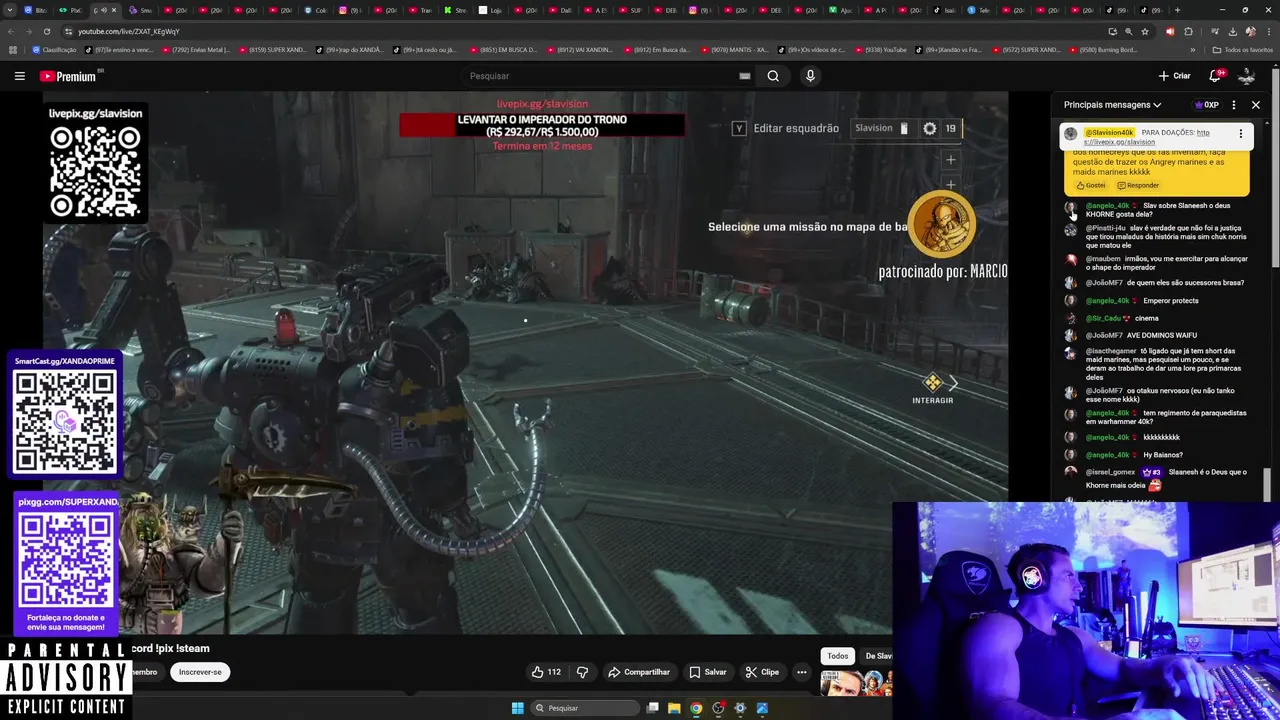Open the Extensions puzzle menu
The width and height of the screenshot is (1280, 720).
coord(1188,31)
